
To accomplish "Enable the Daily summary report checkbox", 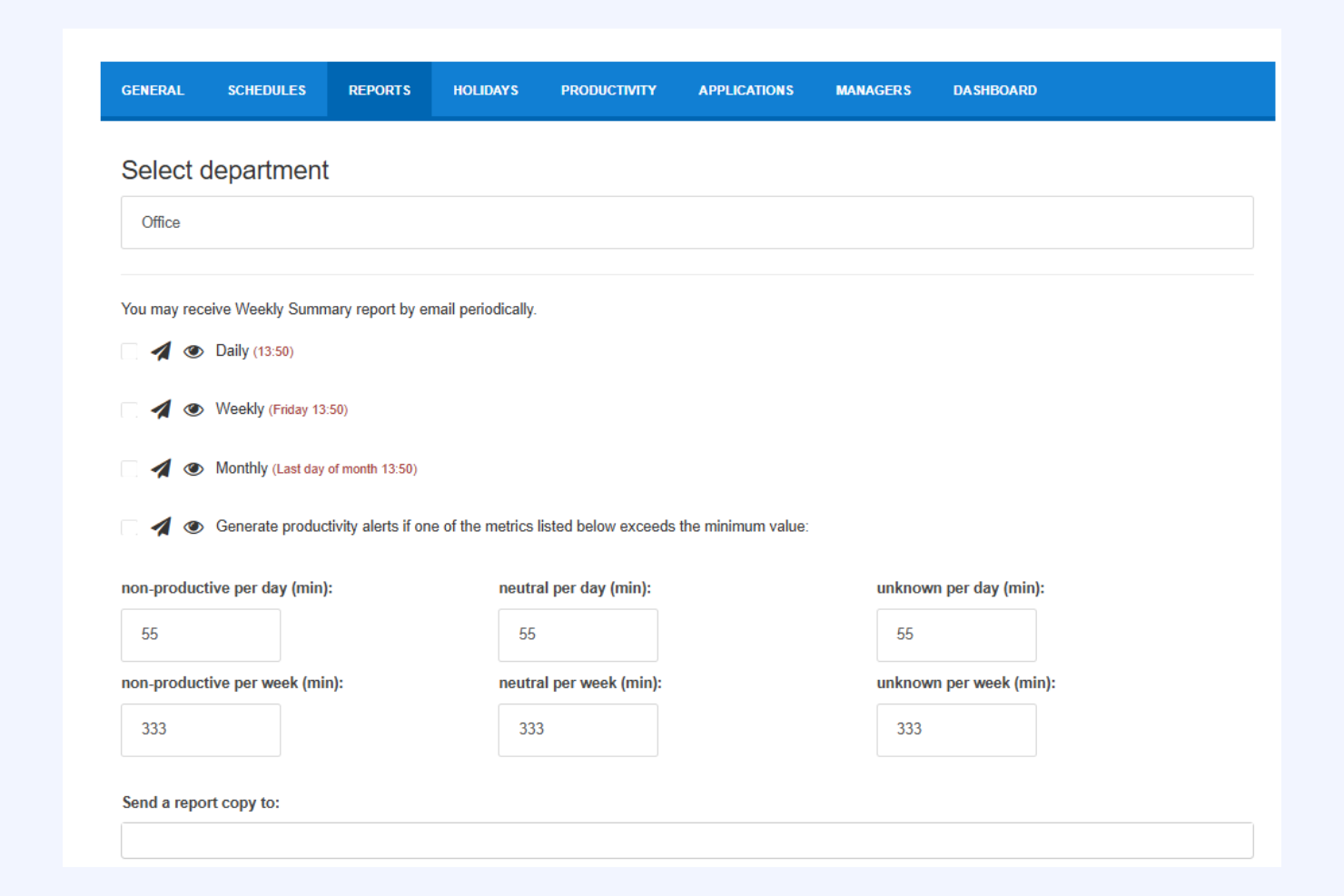I will click(x=128, y=351).
